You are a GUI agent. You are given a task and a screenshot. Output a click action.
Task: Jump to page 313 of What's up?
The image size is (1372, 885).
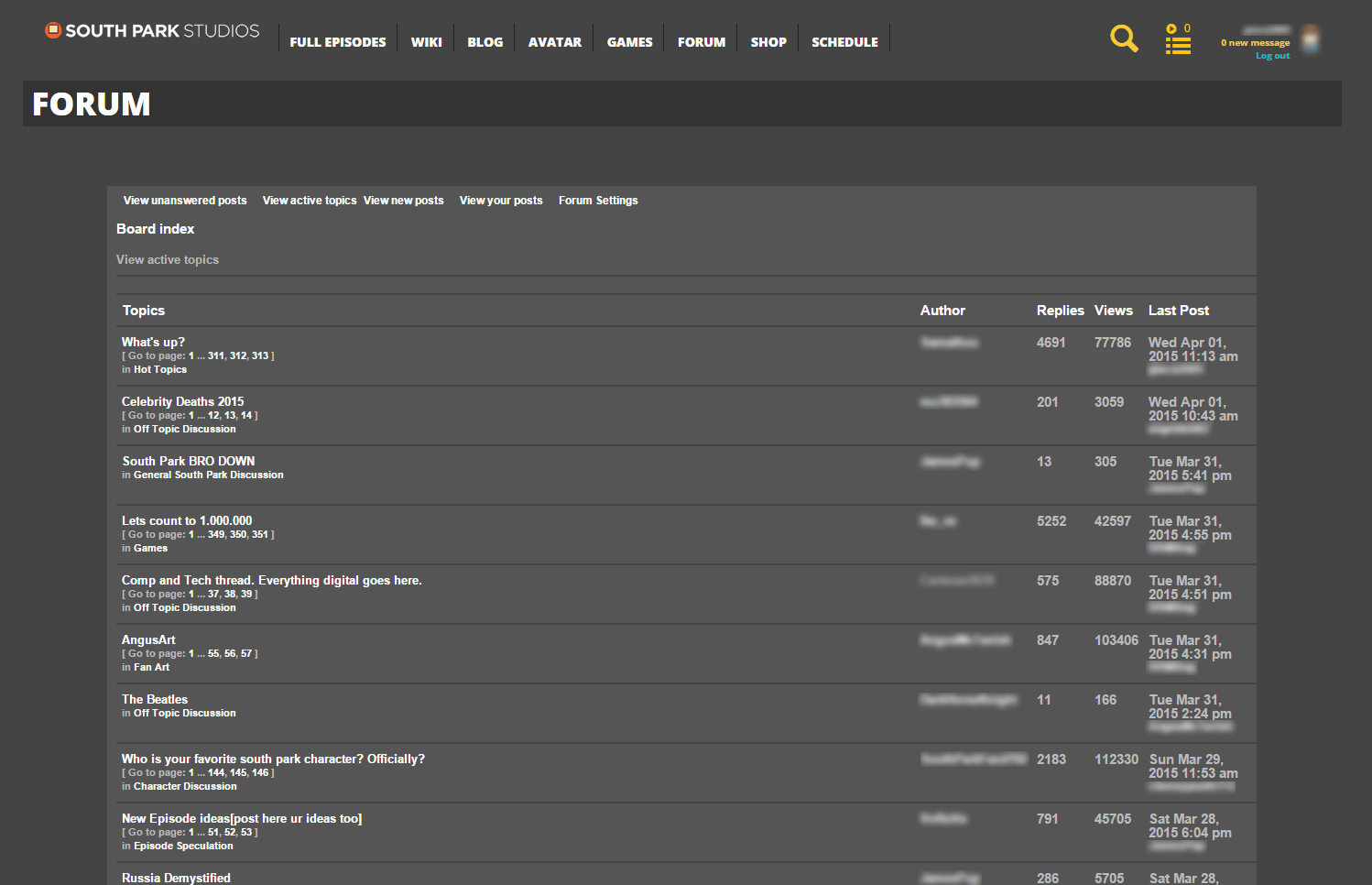[260, 355]
